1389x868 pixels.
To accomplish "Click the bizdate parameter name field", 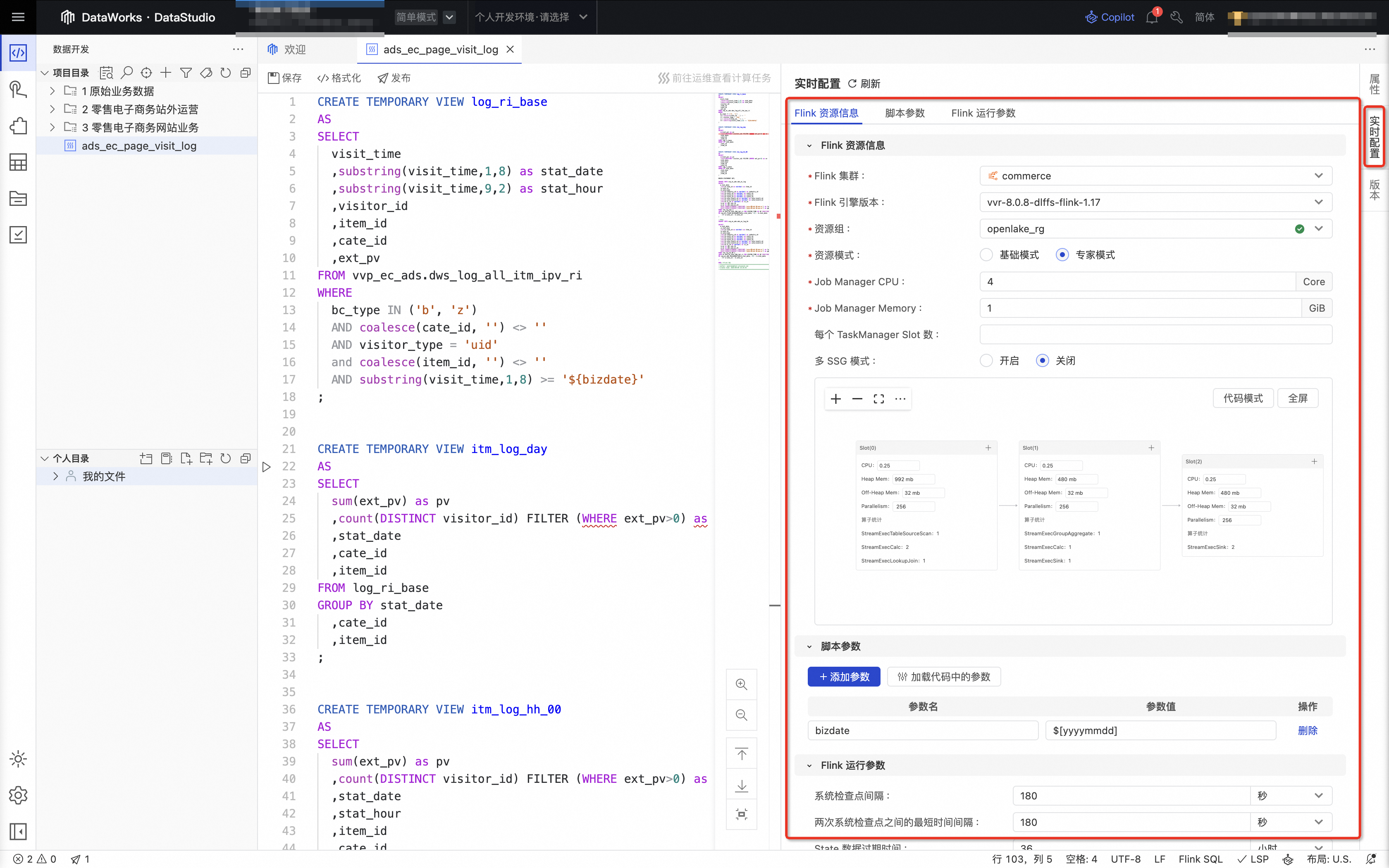I will 923,731.
